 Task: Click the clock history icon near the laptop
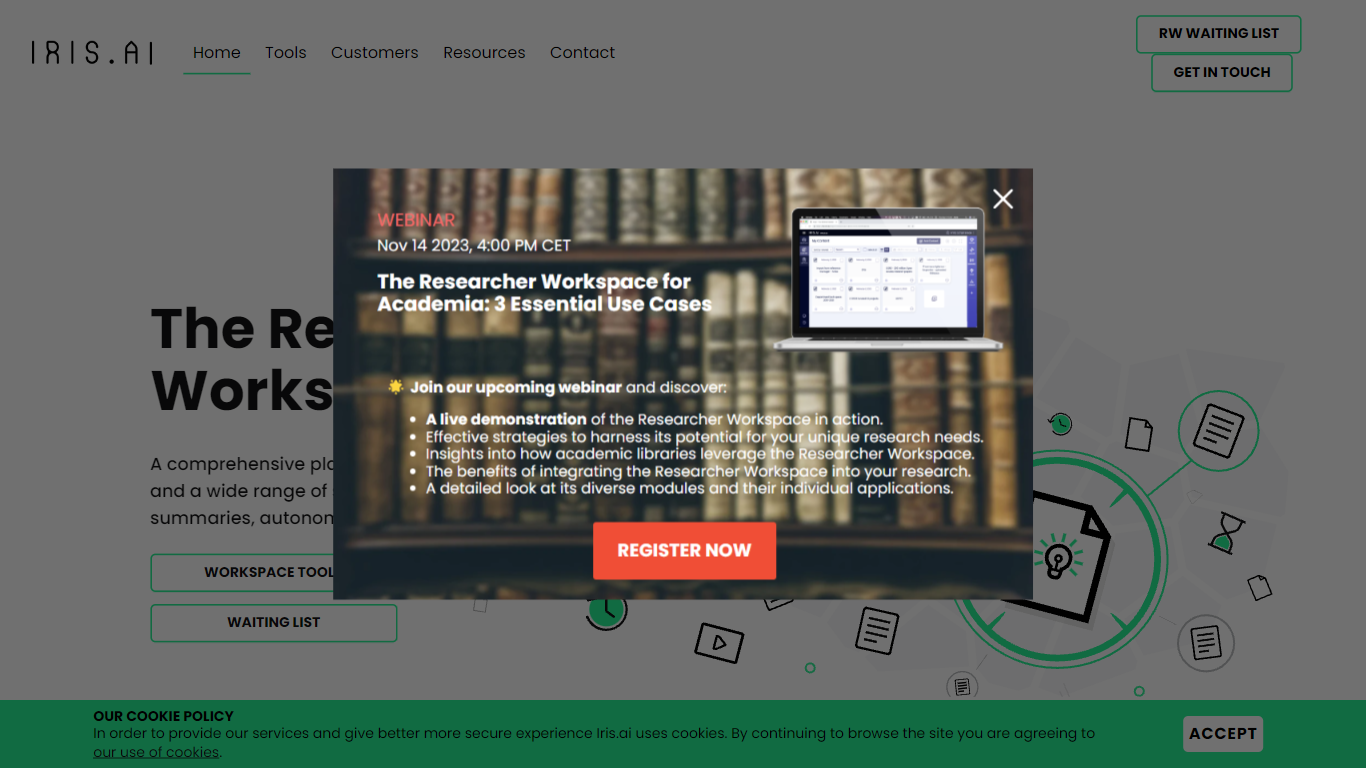pyautogui.click(x=1060, y=424)
